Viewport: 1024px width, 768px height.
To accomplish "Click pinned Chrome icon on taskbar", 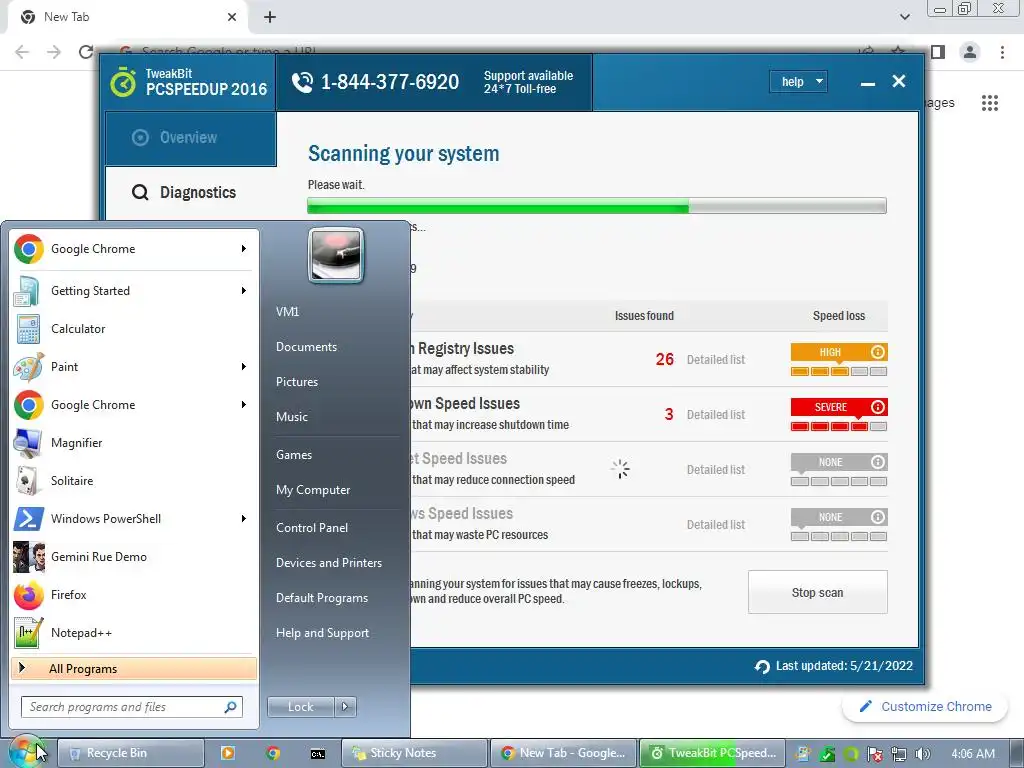I will (x=273, y=753).
